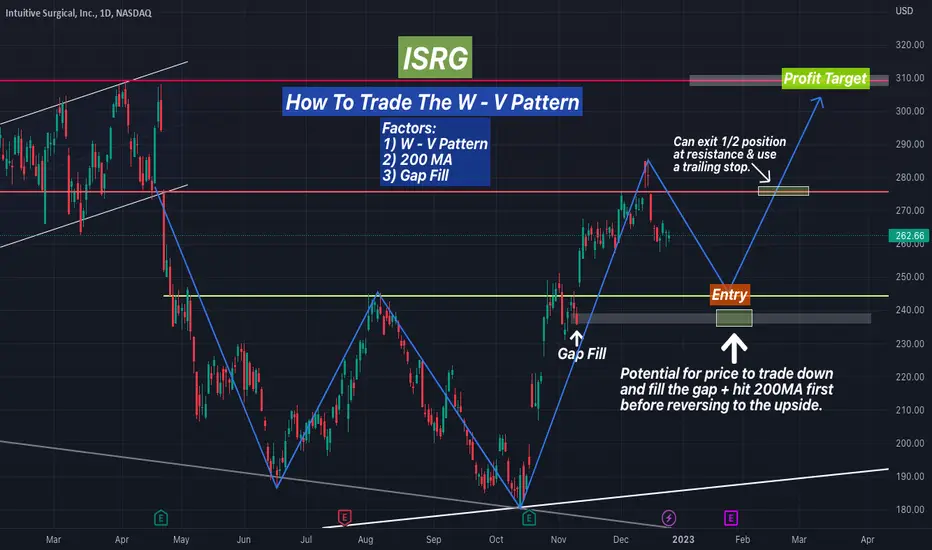Click the May label on time axis
932x550 pixels.
(x=181, y=540)
